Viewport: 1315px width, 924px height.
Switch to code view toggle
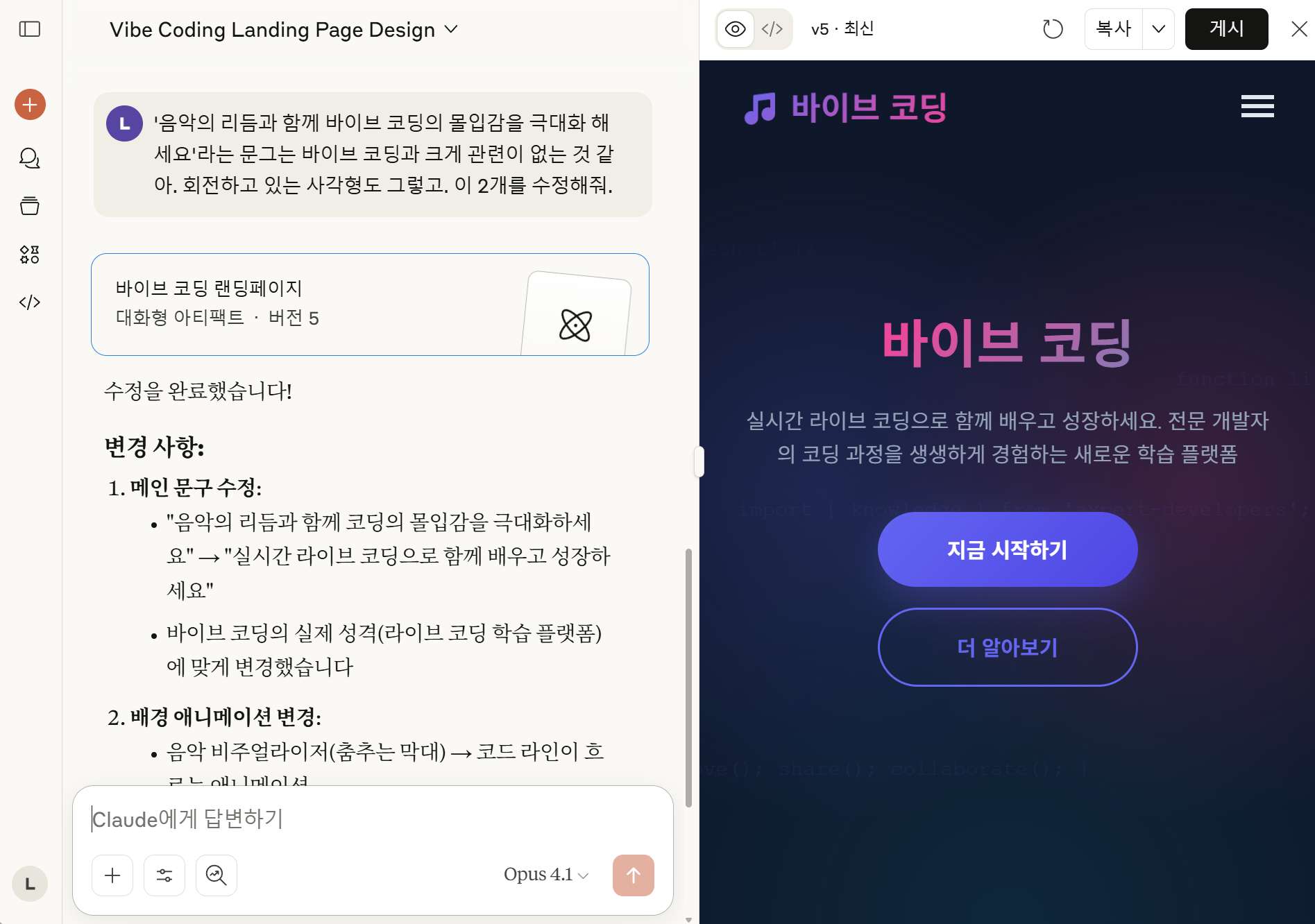(x=772, y=29)
